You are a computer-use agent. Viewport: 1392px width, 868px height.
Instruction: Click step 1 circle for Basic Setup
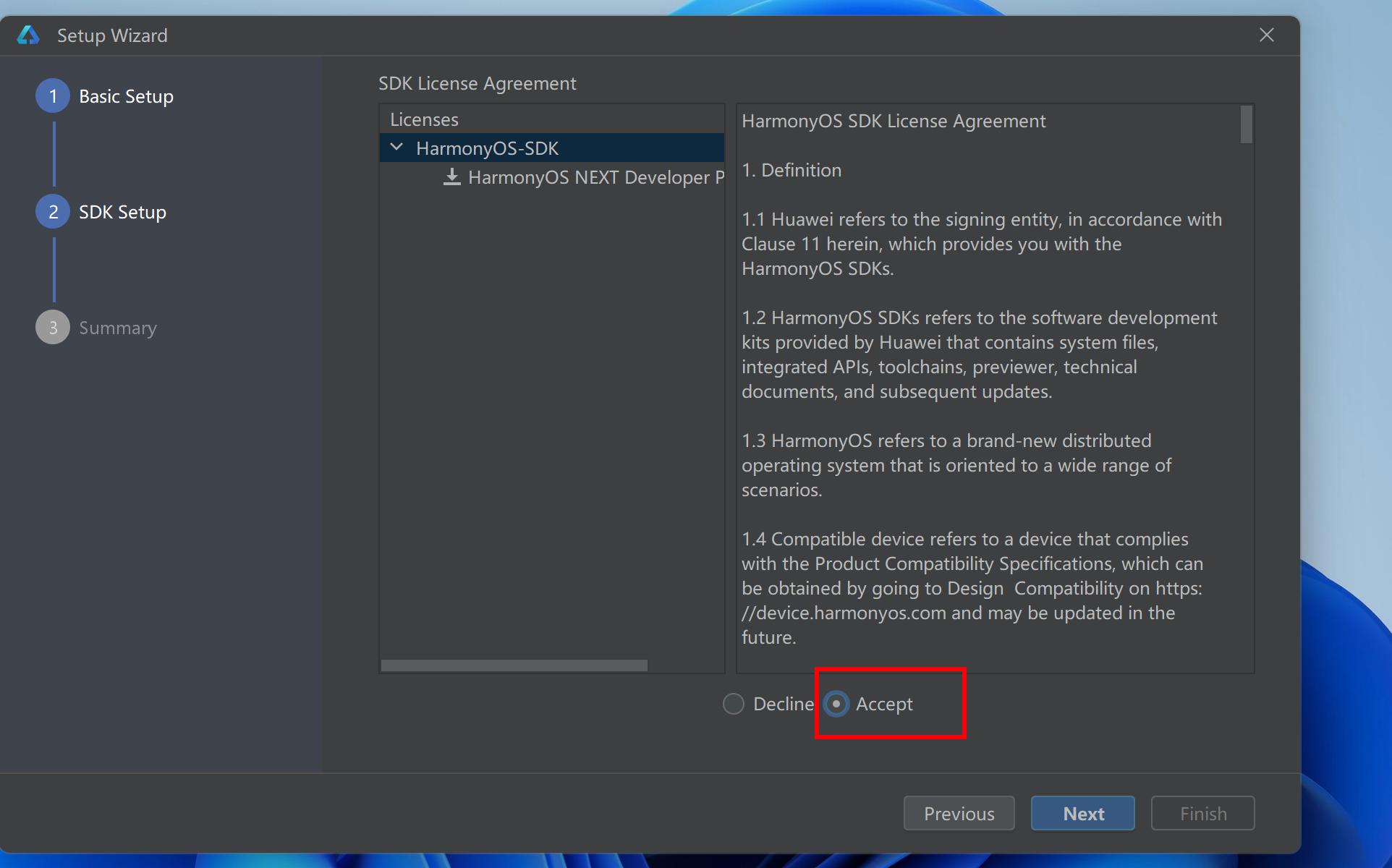[53, 96]
